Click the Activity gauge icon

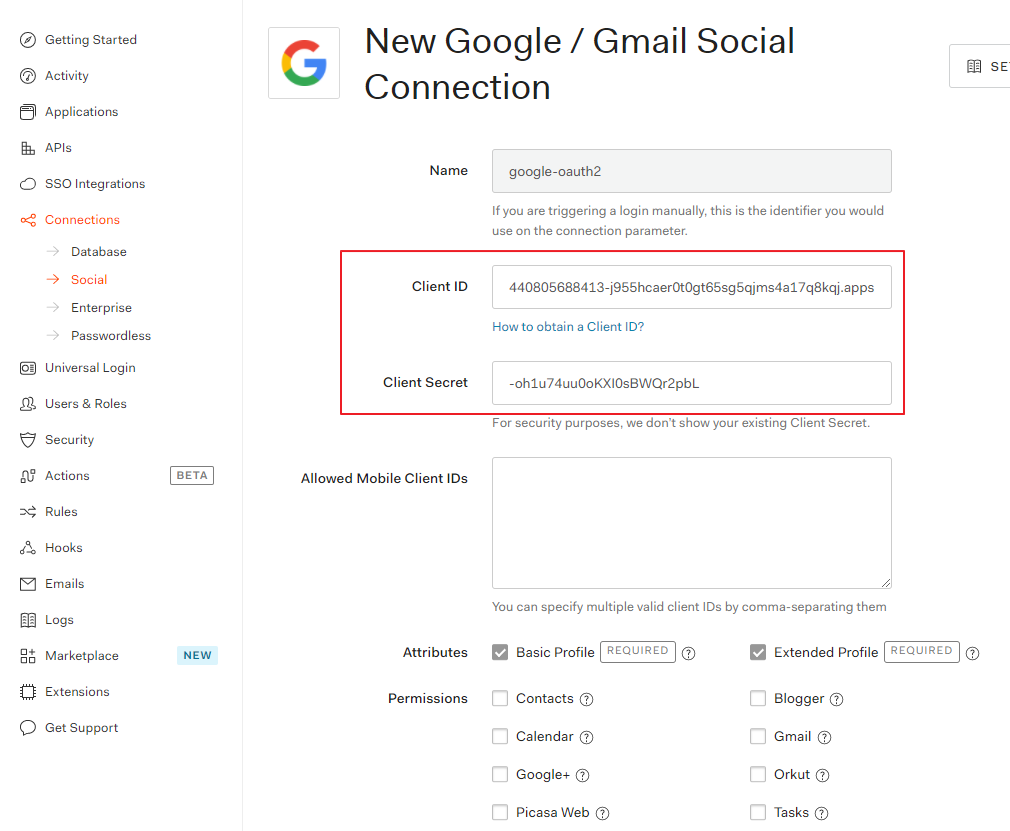coord(28,76)
